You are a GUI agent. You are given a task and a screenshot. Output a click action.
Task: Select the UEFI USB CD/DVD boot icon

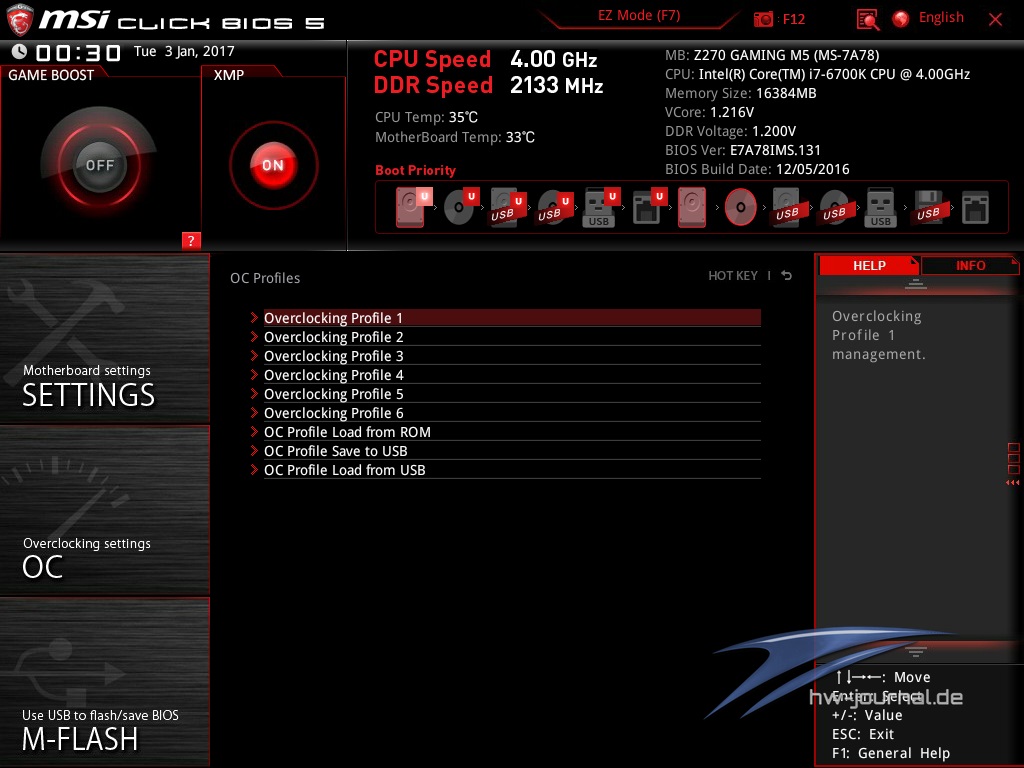coord(555,208)
